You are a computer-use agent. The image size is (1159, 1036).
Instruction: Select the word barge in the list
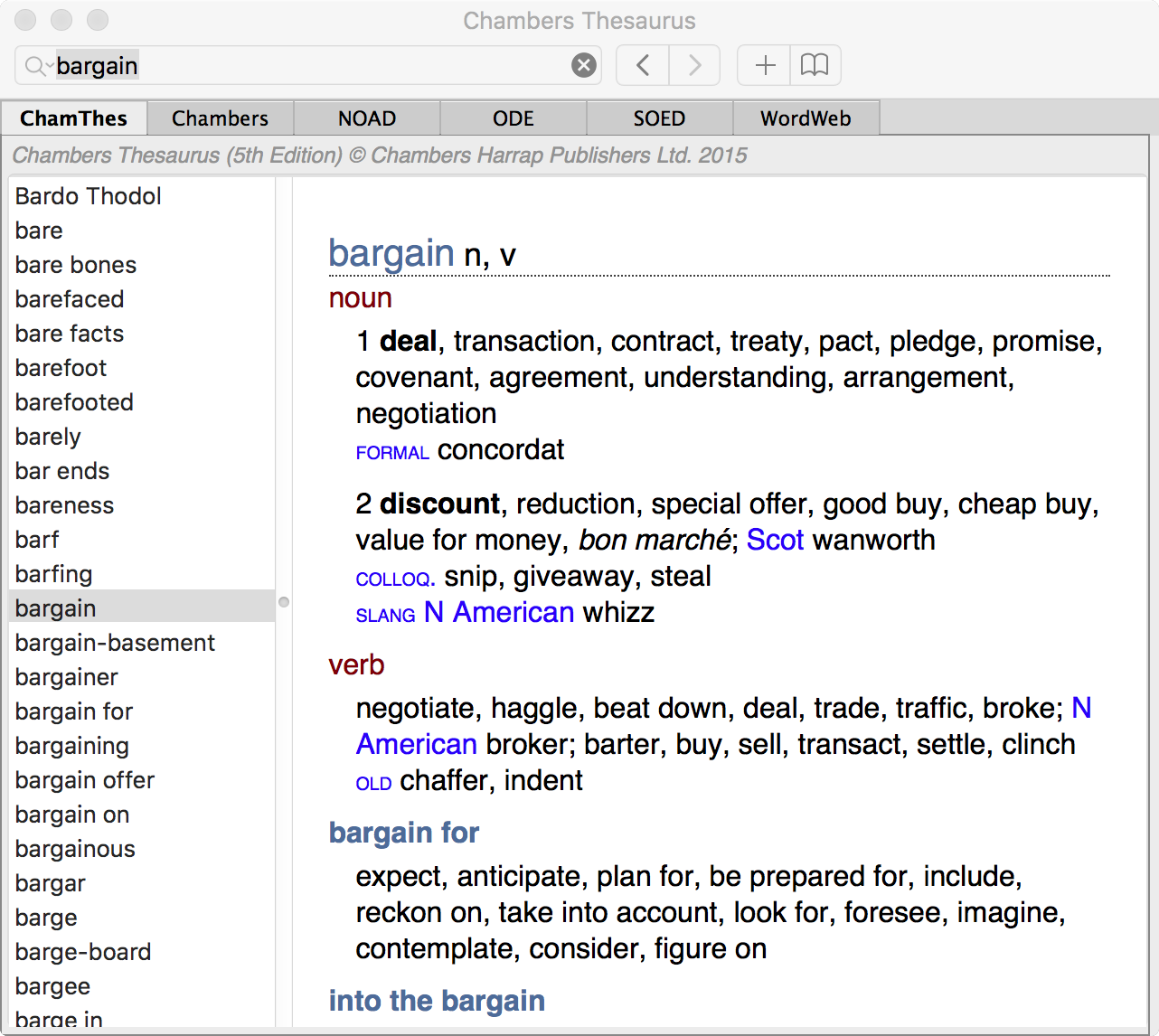pyautogui.click(x=142, y=918)
